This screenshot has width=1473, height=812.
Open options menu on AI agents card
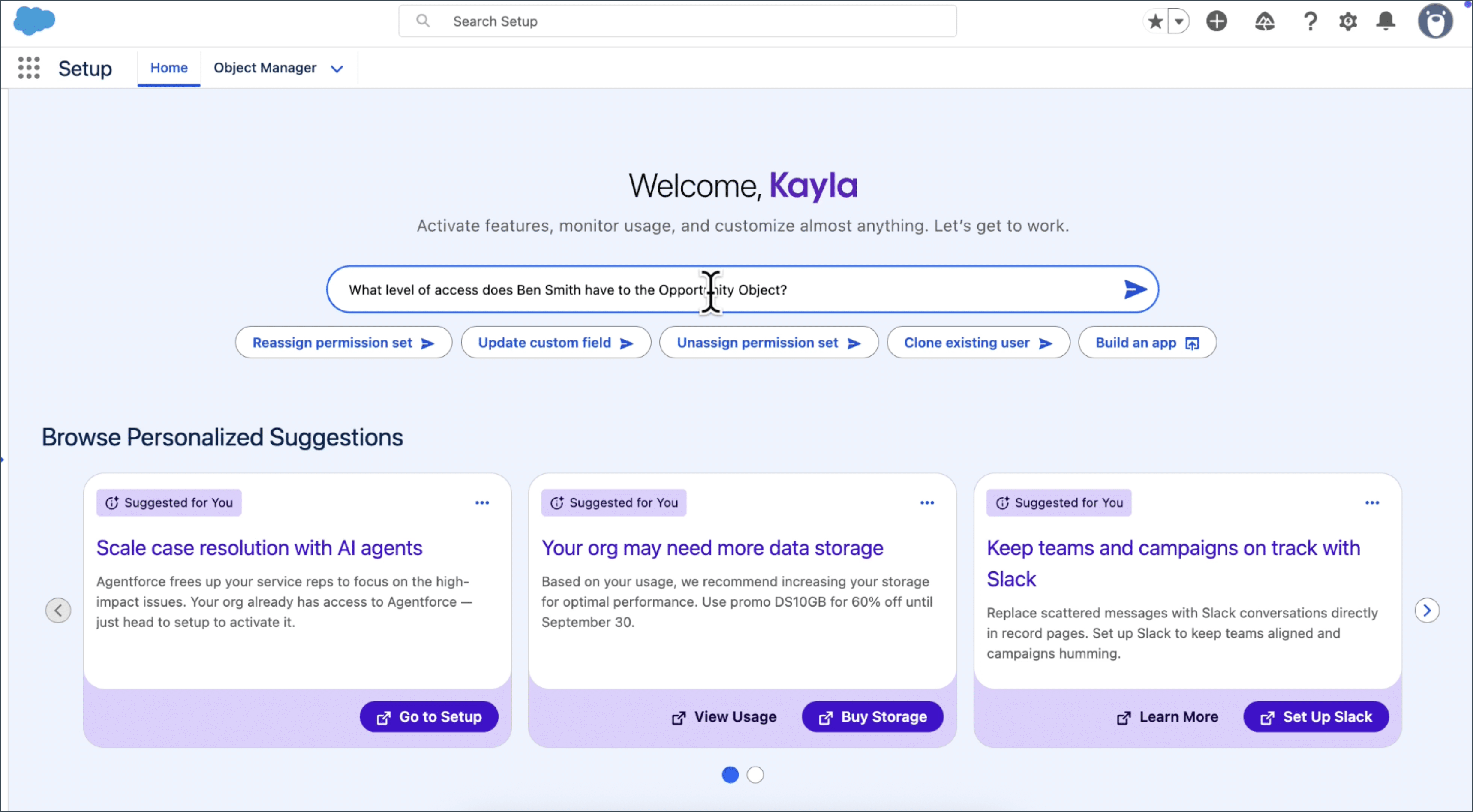pos(482,502)
